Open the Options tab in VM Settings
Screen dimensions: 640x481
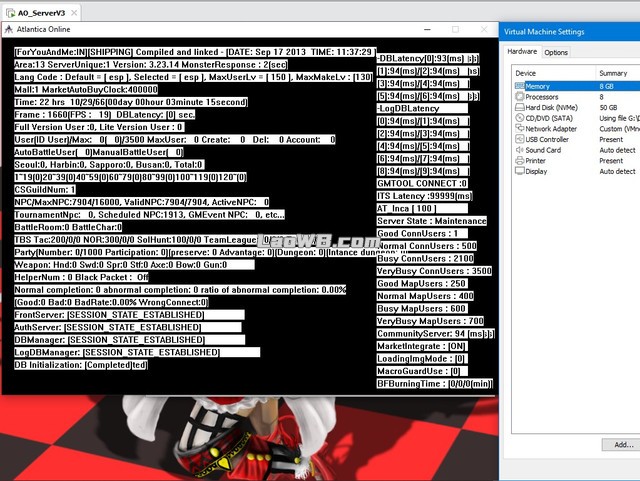click(x=556, y=52)
